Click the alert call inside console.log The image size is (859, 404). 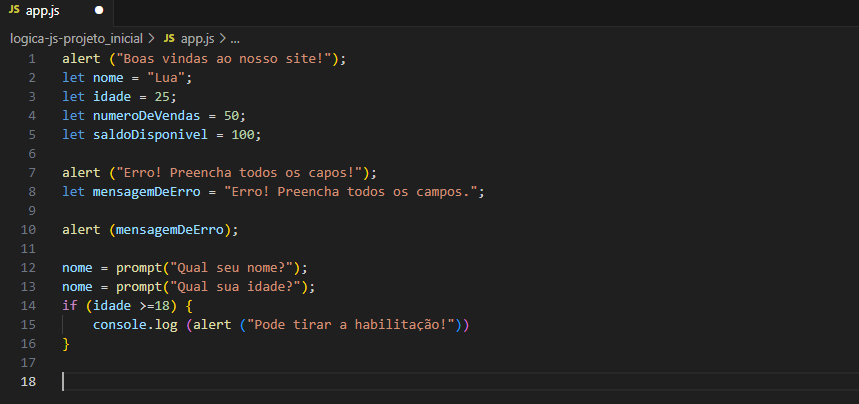pyautogui.click(x=212, y=325)
